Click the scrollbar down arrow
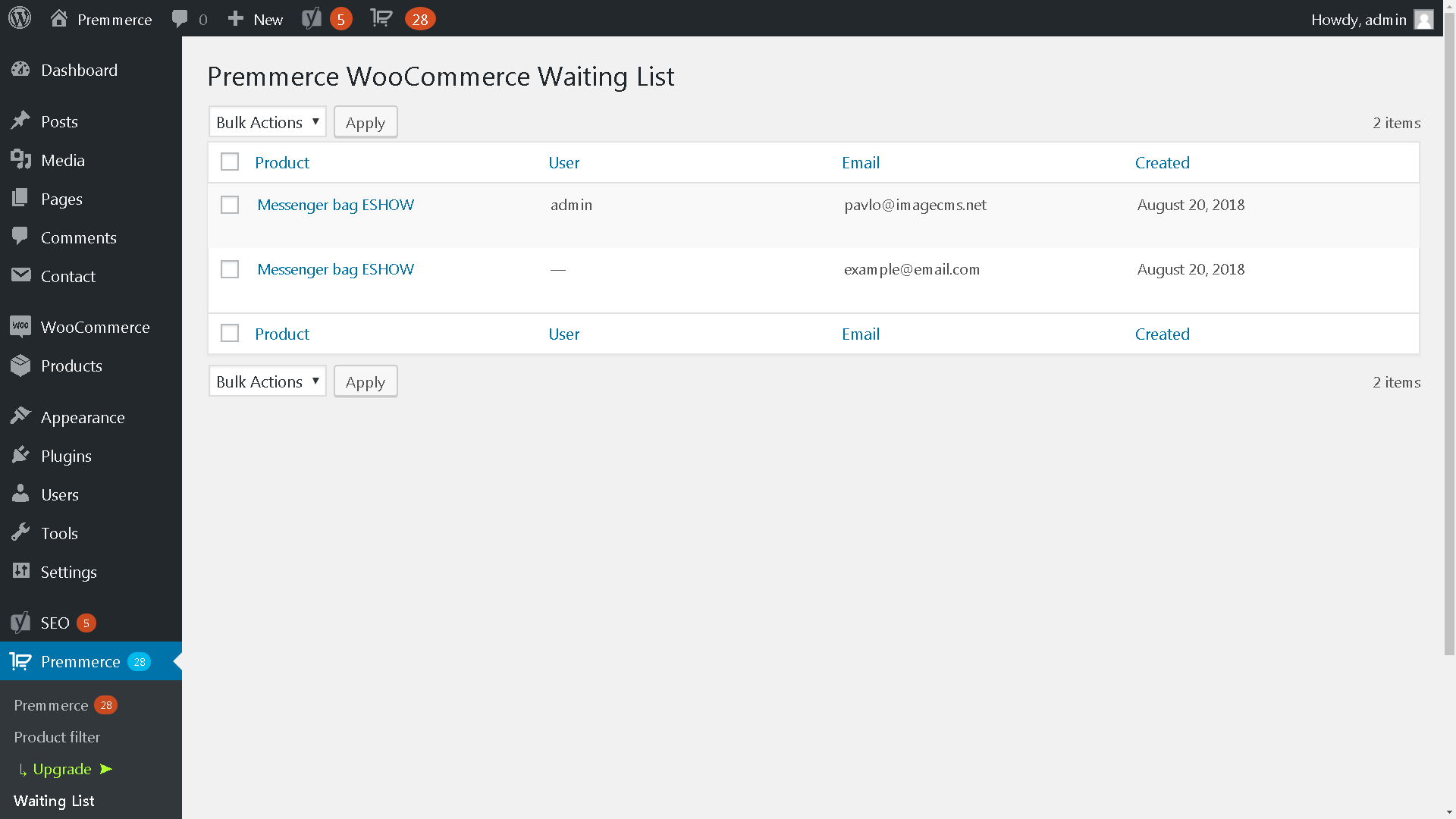The width and height of the screenshot is (1456, 819). click(1449, 813)
